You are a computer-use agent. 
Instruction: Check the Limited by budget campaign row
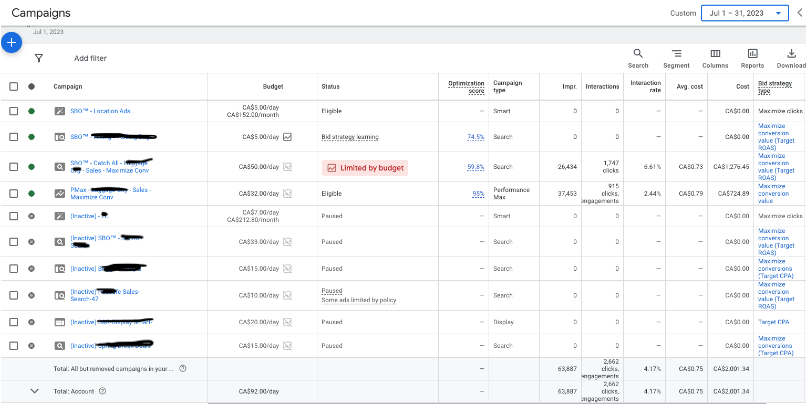13,166
